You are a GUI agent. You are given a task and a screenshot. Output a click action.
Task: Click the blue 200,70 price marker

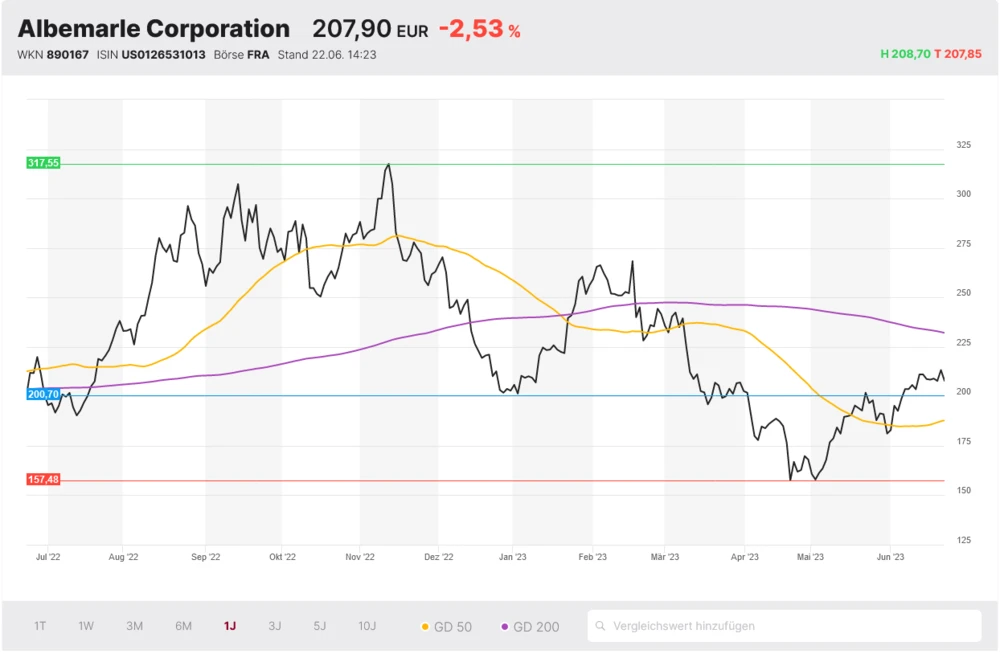[x=43, y=395]
